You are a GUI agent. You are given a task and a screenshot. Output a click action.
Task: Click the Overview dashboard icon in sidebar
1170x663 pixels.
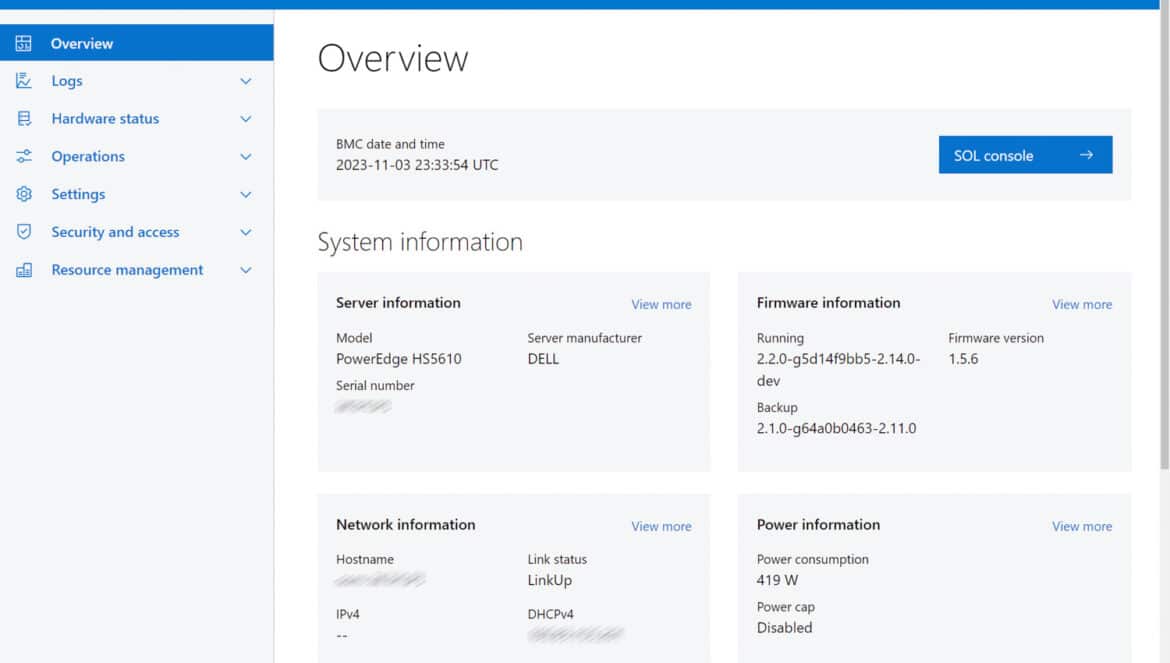tap(24, 43)
